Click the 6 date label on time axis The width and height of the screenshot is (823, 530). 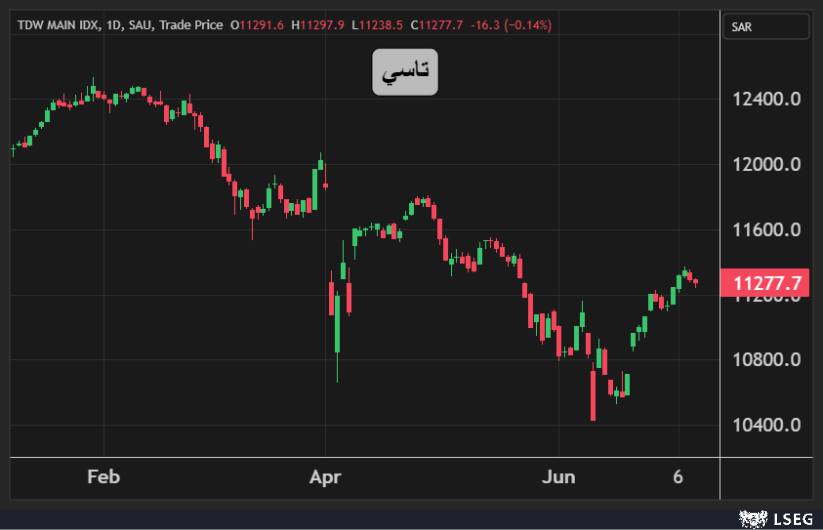click(678, 477)
